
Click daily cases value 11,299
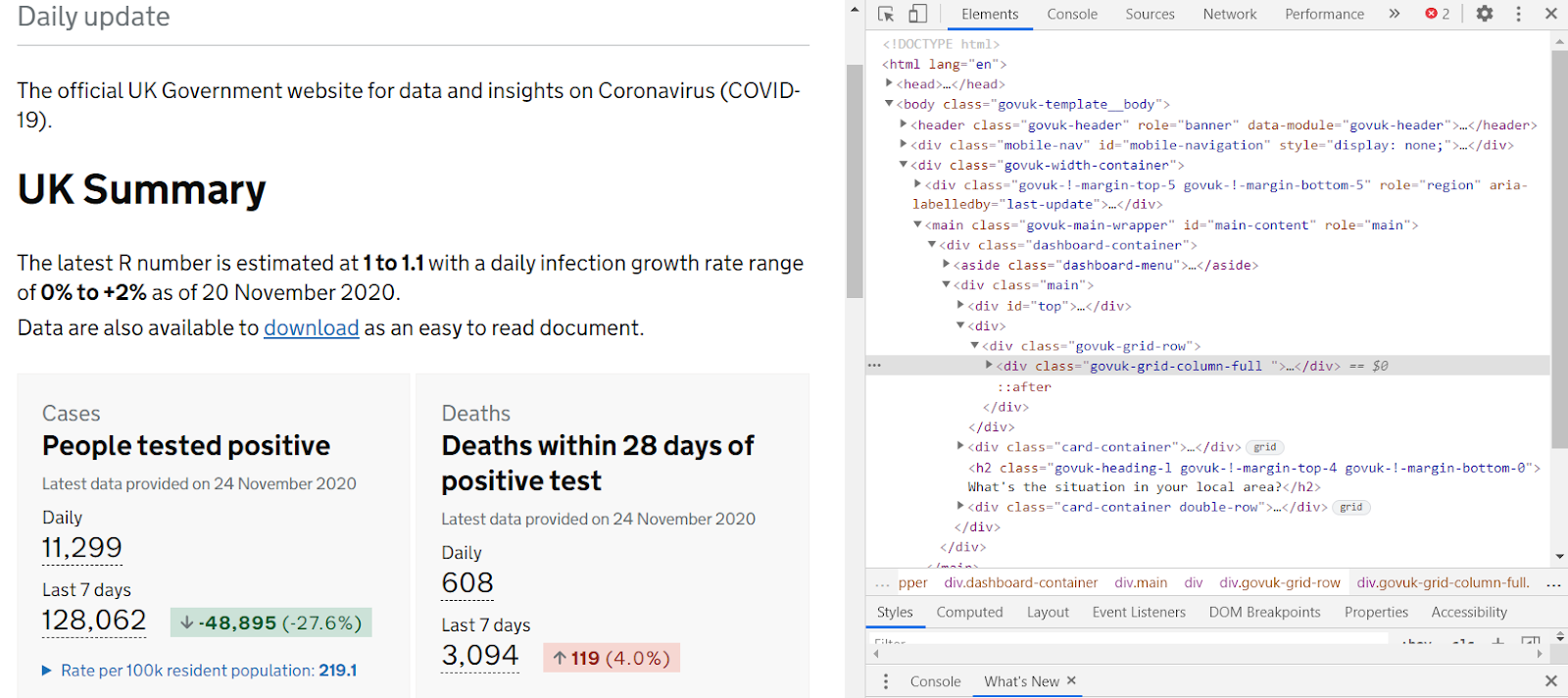(x=81, y=548)
